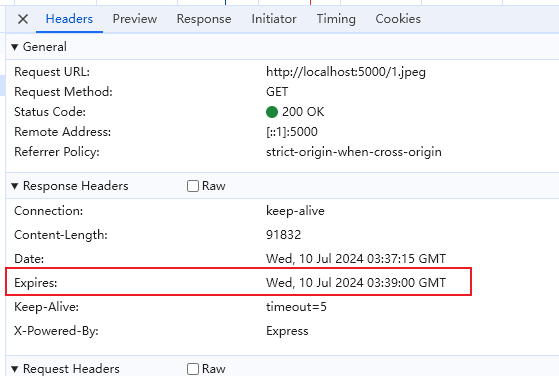
Task: Open the Initiator tab
Action: 274,19
